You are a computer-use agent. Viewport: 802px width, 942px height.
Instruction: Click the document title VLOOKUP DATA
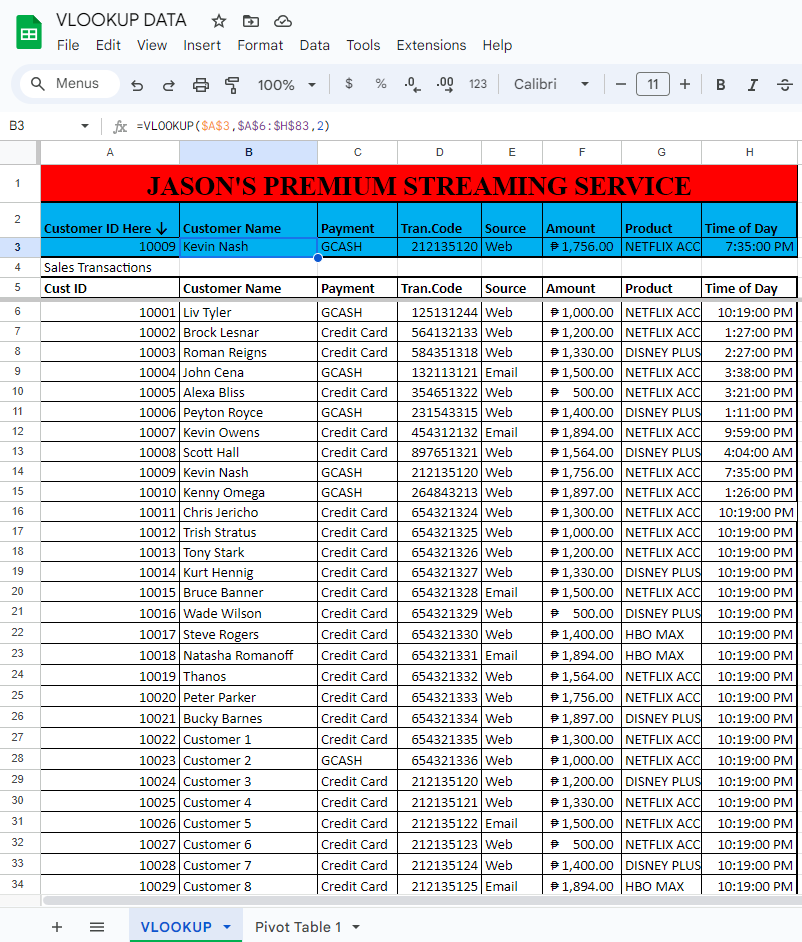(121, 20)
